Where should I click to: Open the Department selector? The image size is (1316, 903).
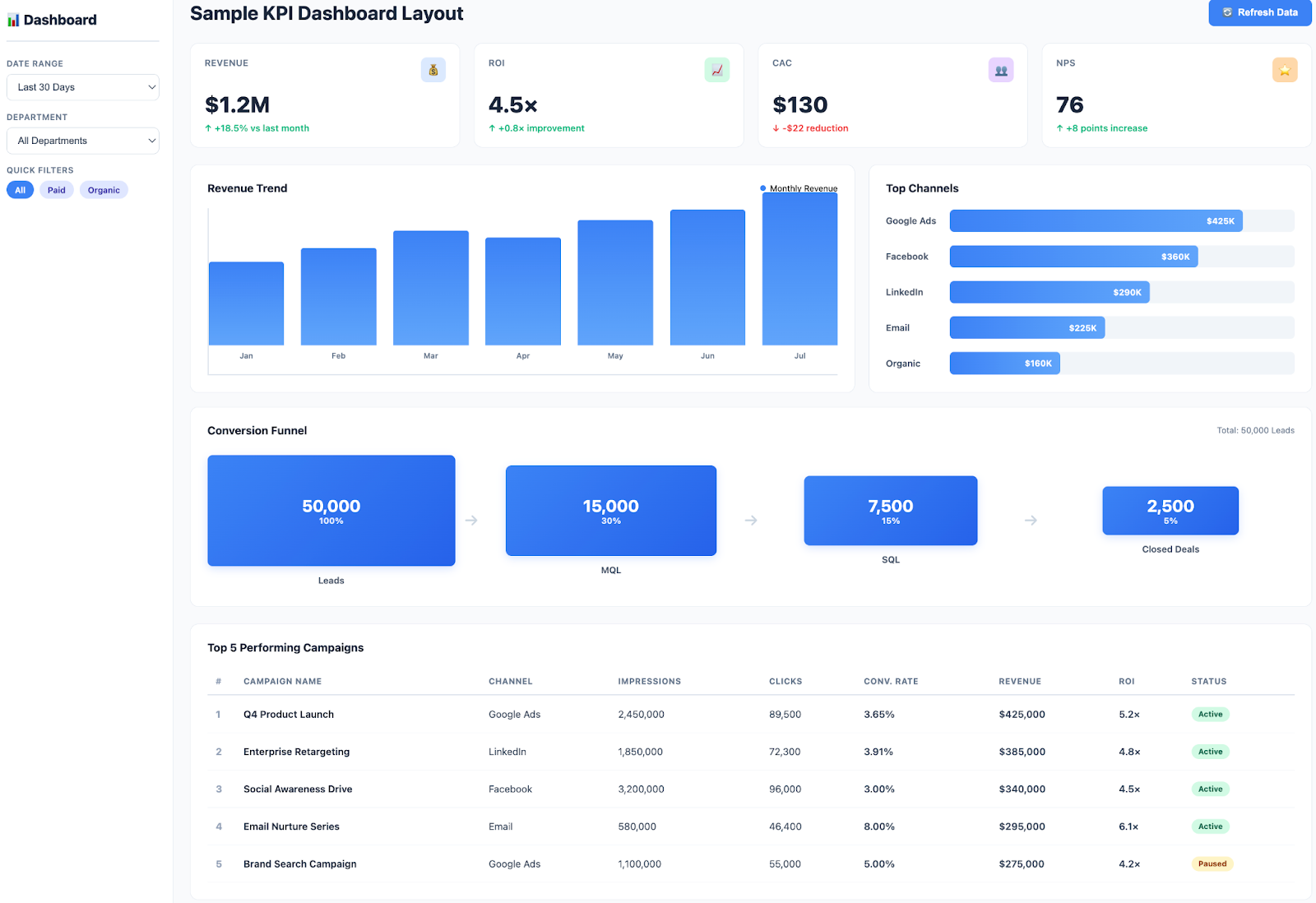point(82,140)
